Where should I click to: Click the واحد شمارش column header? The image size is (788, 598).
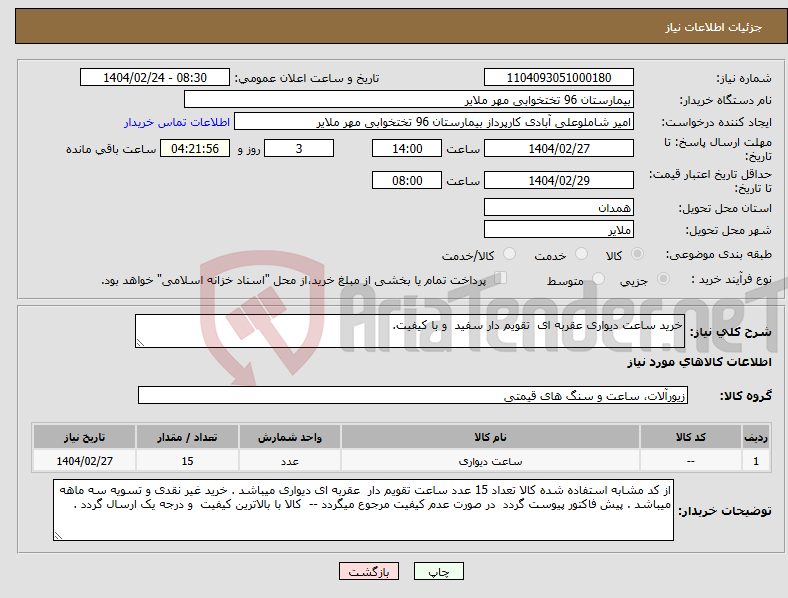click(x=290, y=437)
